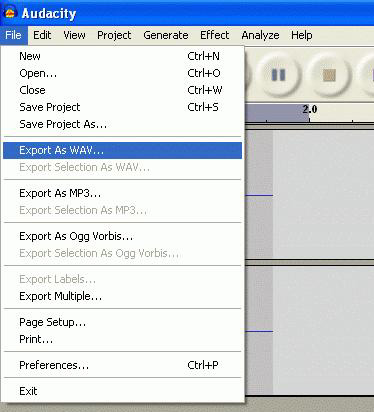Choose New from the File menu
Image resolution: width=374 pixels, height=412 pixels.
point(123,56)
